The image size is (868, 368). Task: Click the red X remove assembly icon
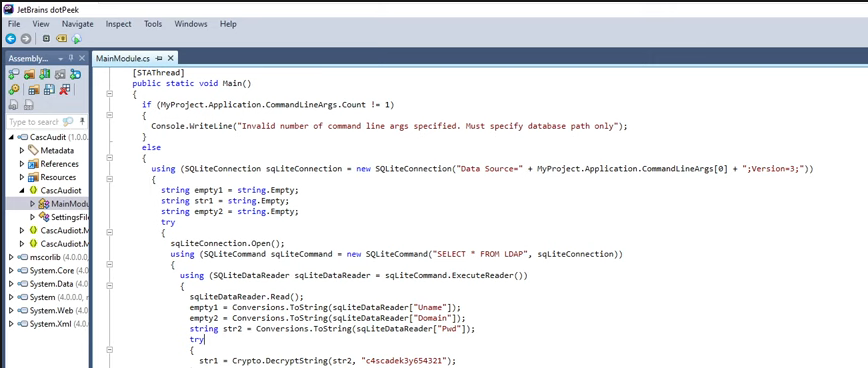[65, 90]
